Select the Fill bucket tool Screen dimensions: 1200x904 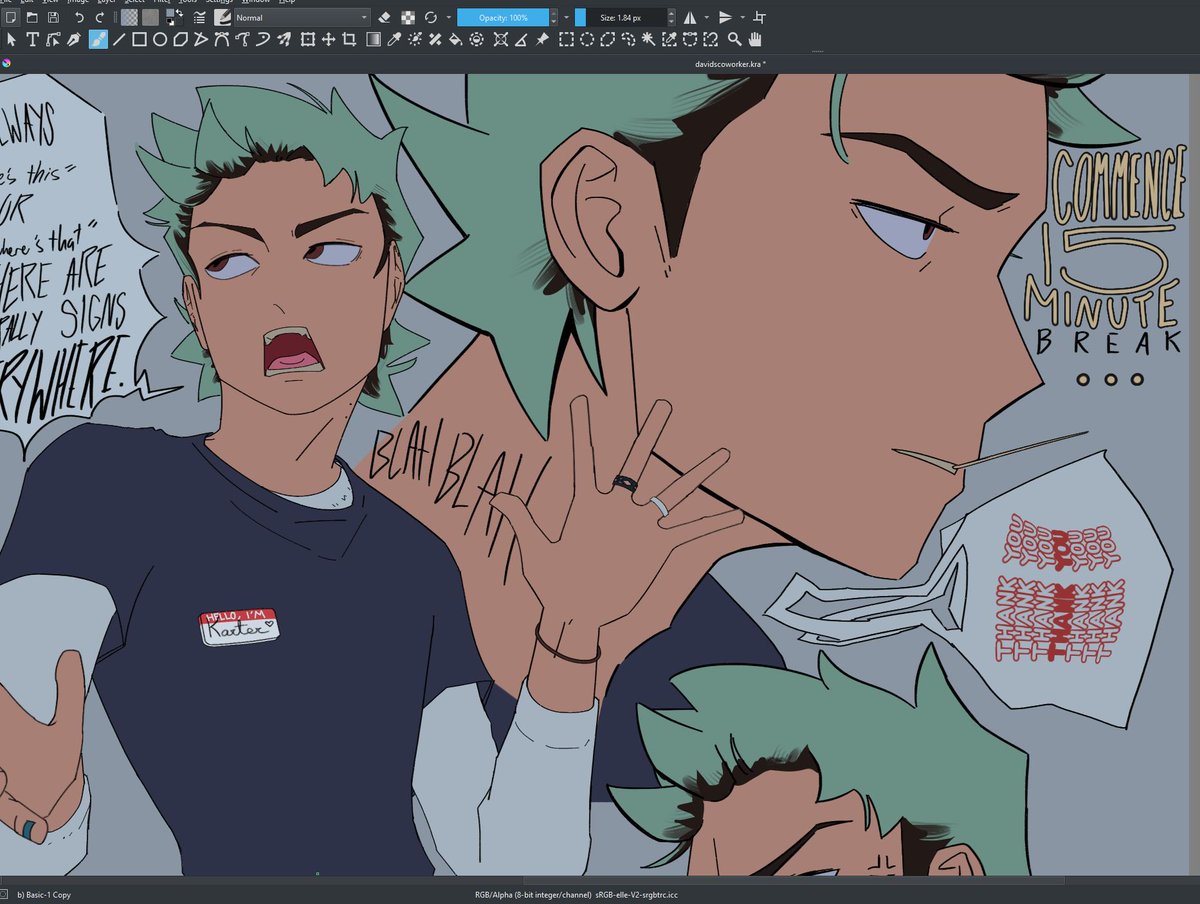click(455, 40)
